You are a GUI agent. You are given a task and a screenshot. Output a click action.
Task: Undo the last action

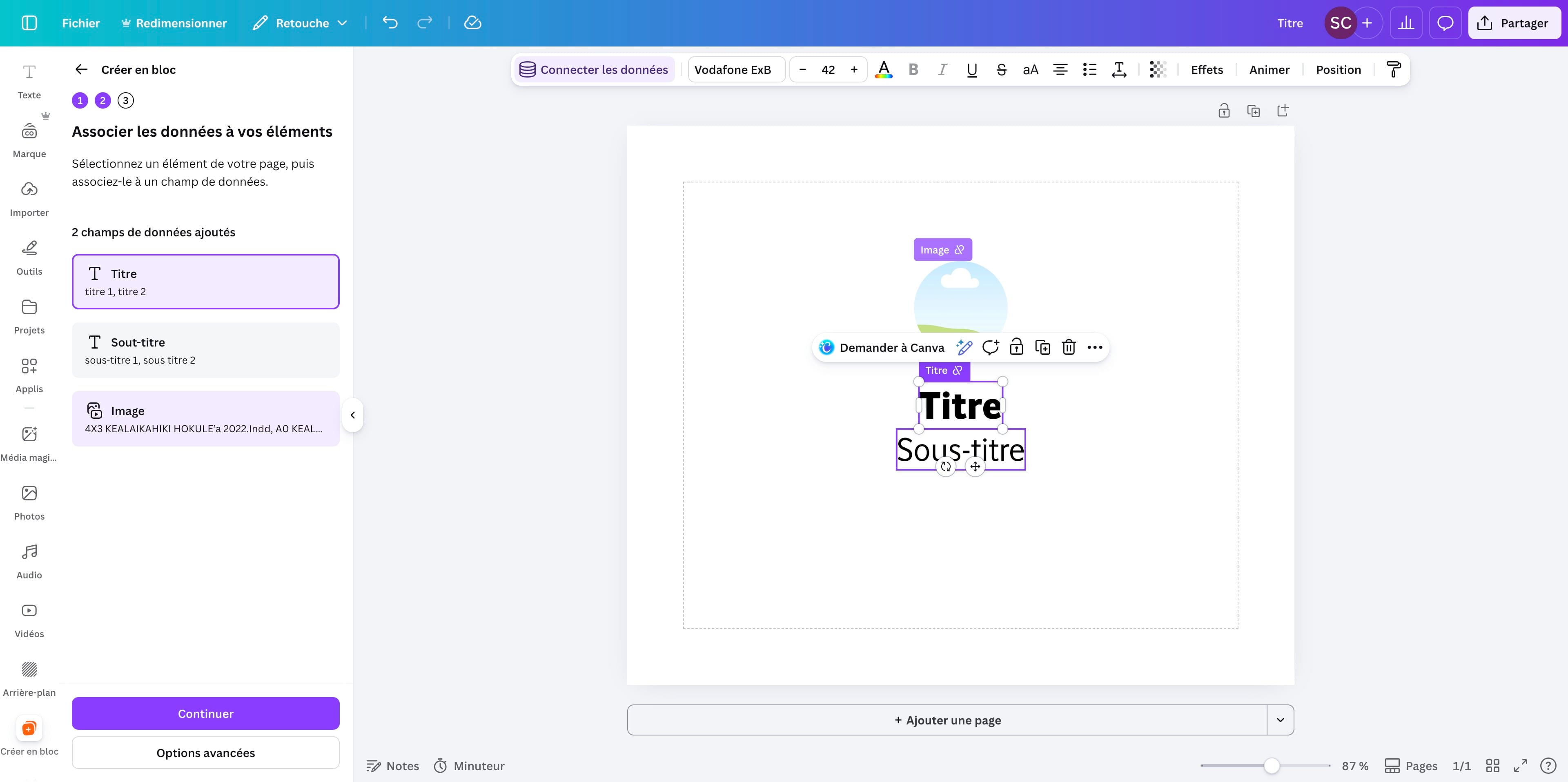click(390, 23)
